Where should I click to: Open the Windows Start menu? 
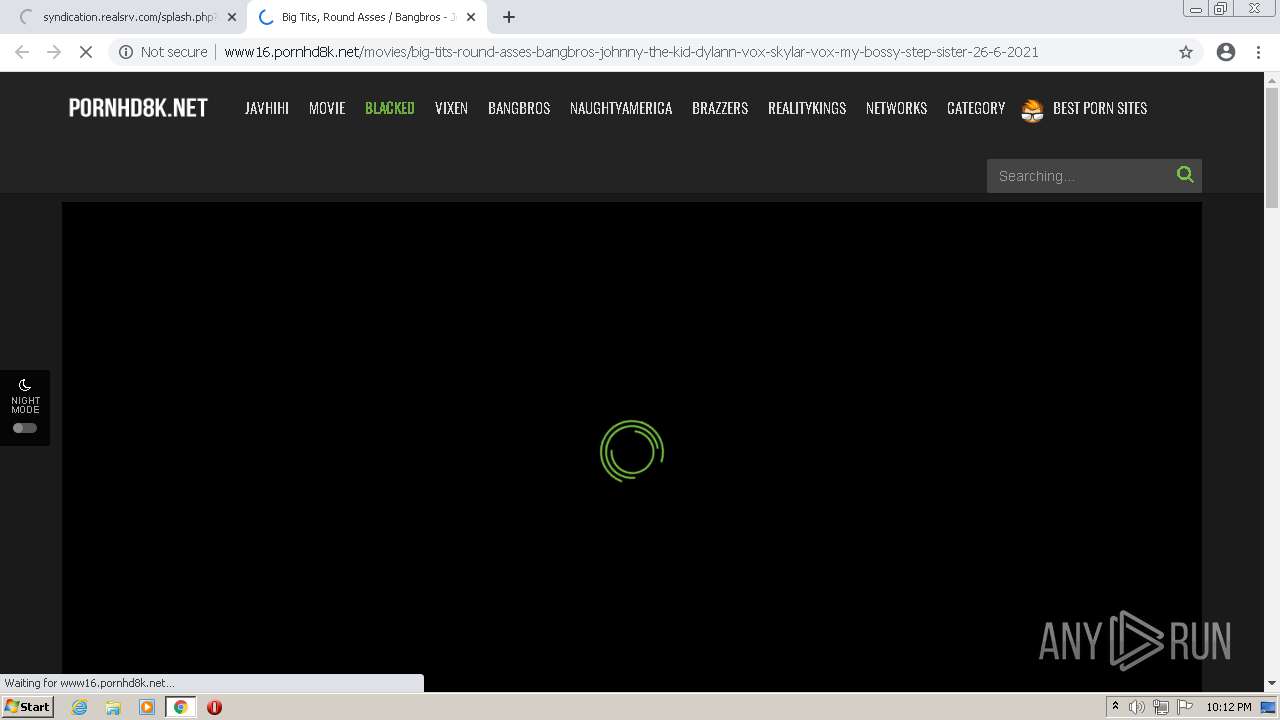tap(27, 707)
